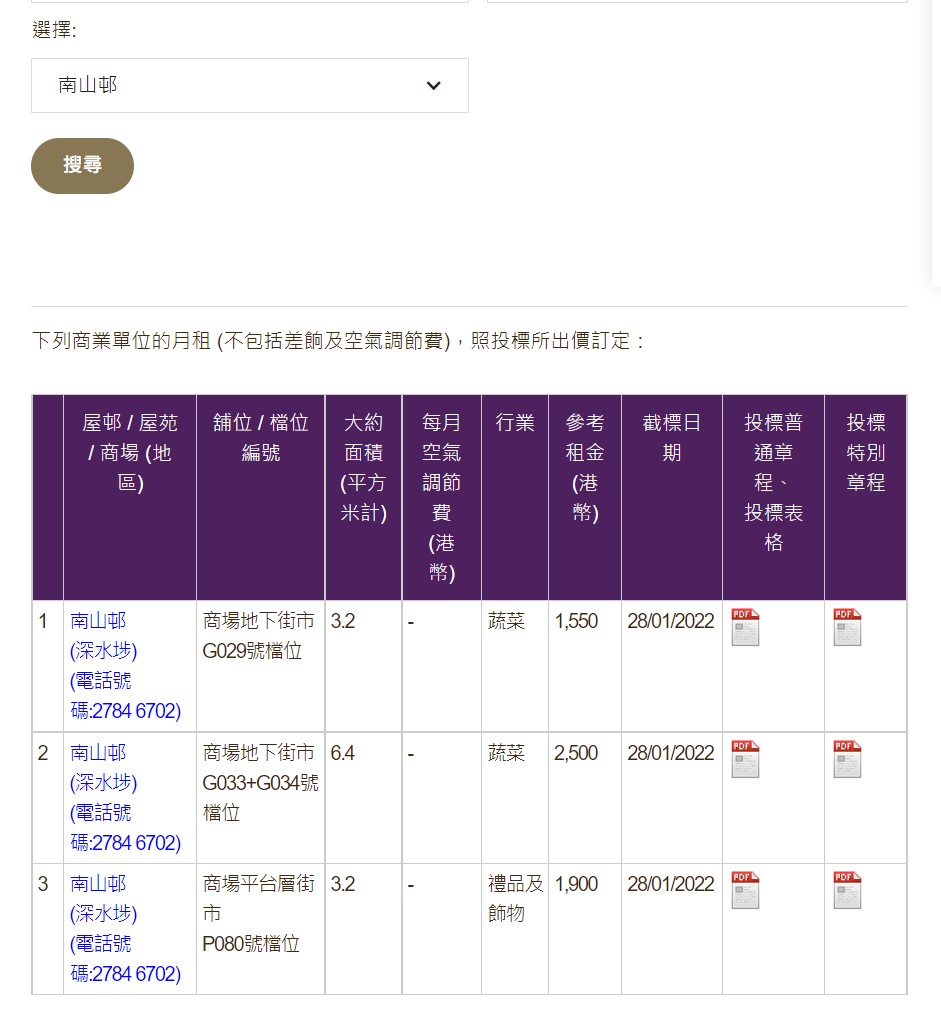The image size is (941, 1024).
Task: Click reference rent 1,900
Action: pyautogui.click(x=576, y=884)
